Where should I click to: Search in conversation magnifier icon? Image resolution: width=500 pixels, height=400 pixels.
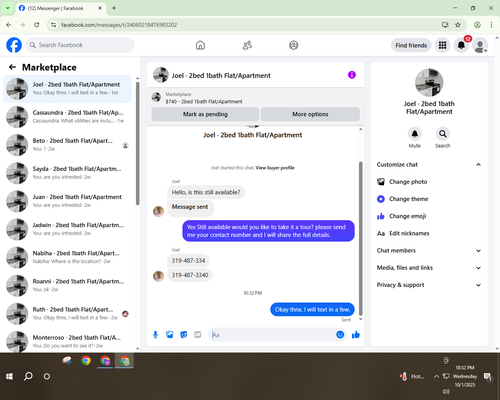click(443, 134)
